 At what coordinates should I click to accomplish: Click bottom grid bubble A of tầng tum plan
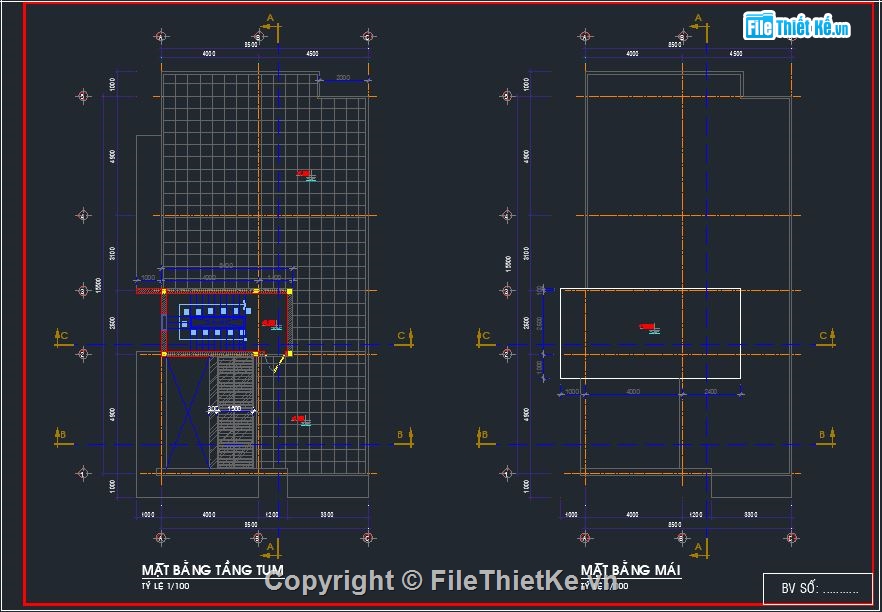(x=161, y=538)
